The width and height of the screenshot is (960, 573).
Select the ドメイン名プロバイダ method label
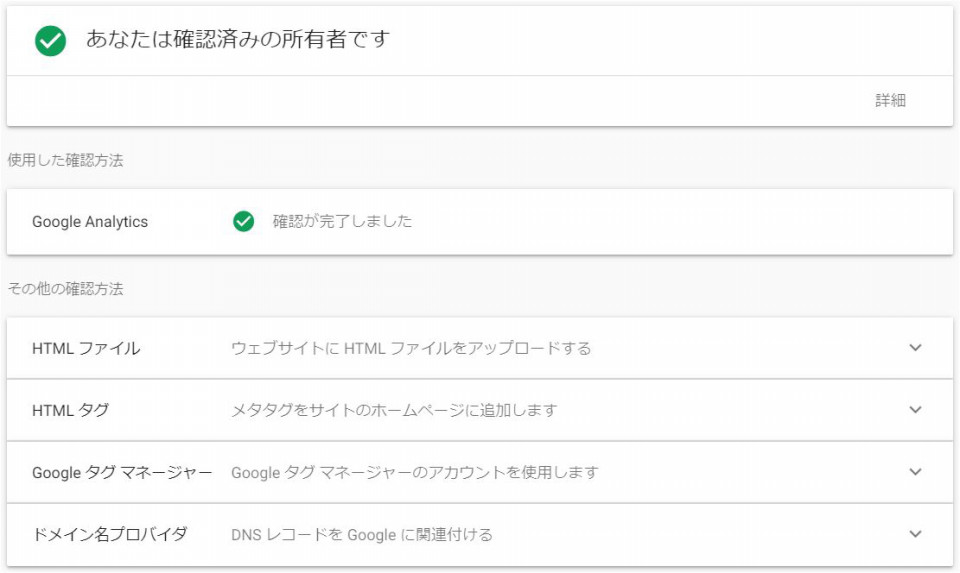(110, 534)
